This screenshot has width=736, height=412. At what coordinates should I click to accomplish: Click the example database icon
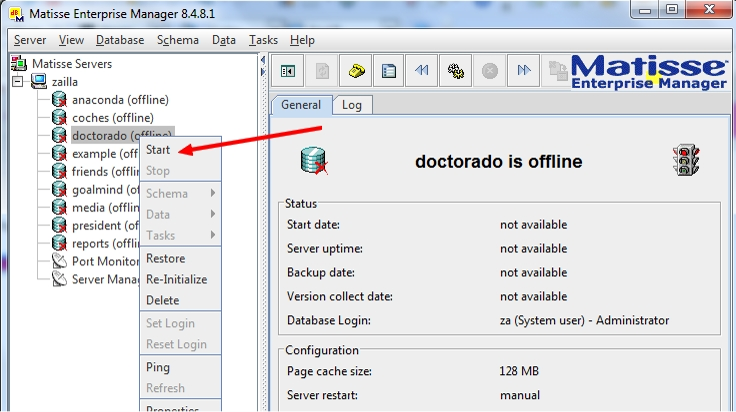pyautogui.click(x=59, y=153)
